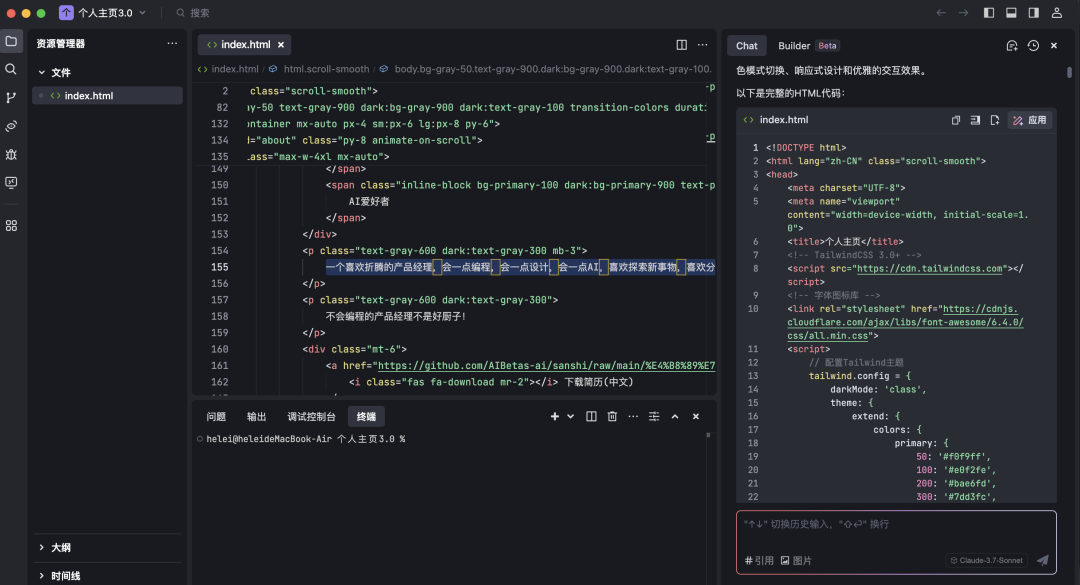
Task: Split the editor to the right
Action: tap(681, 45)
